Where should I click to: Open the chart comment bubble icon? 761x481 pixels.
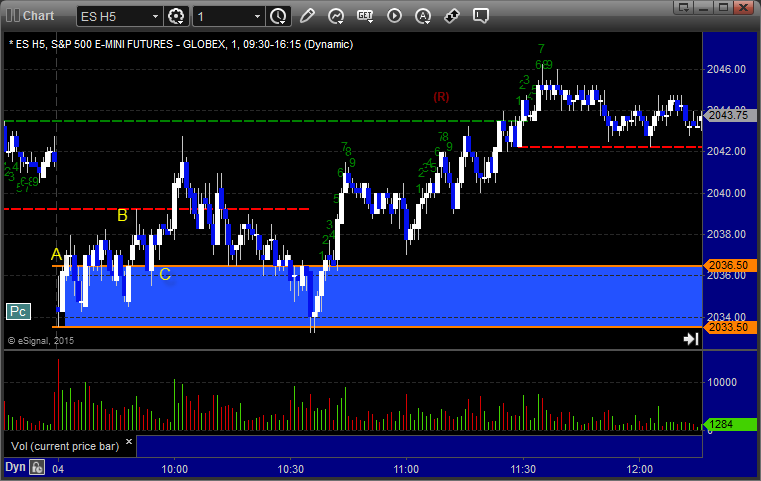pos(481,16)
